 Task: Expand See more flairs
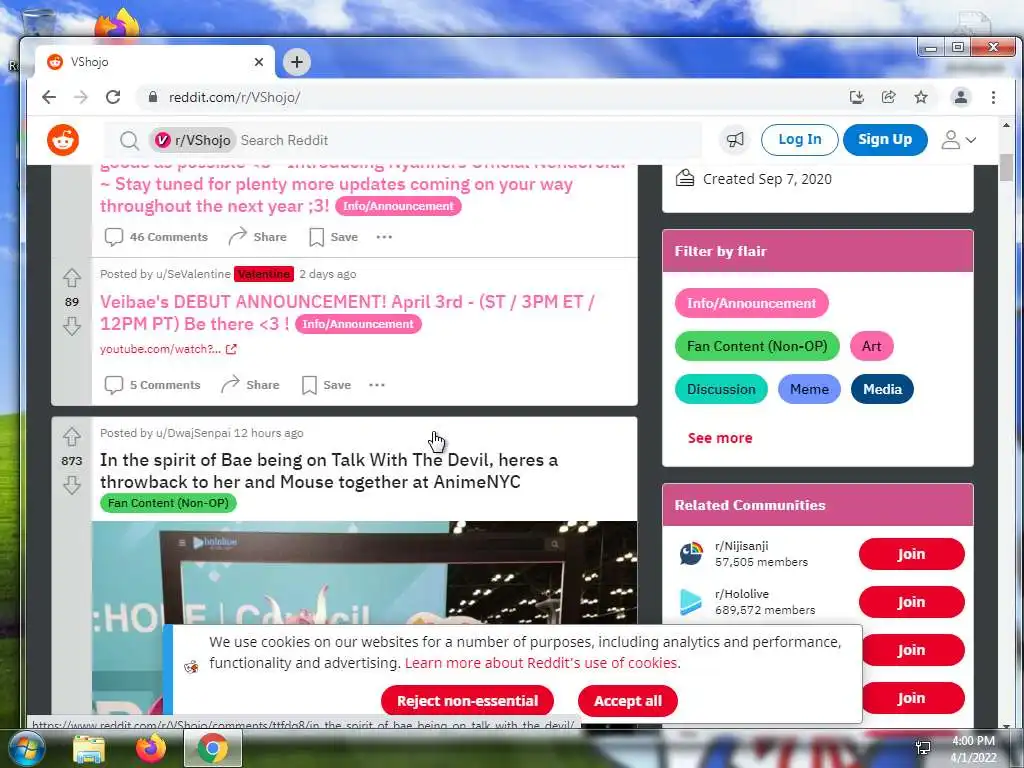pyautogui.click(x=720, y=438)
